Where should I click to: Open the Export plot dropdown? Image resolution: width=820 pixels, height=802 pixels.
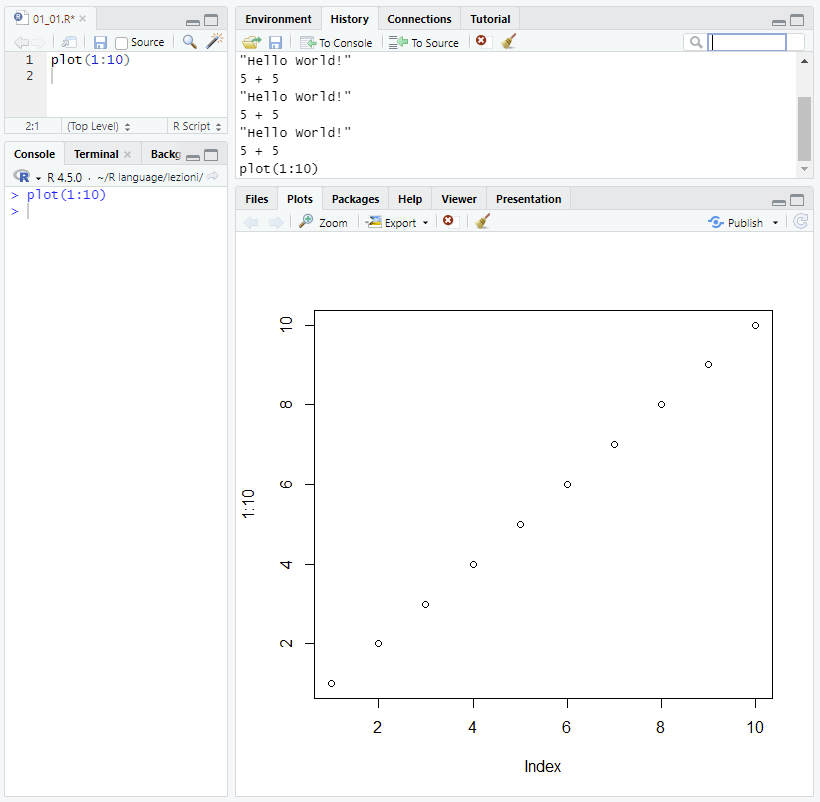pos(397,223)
